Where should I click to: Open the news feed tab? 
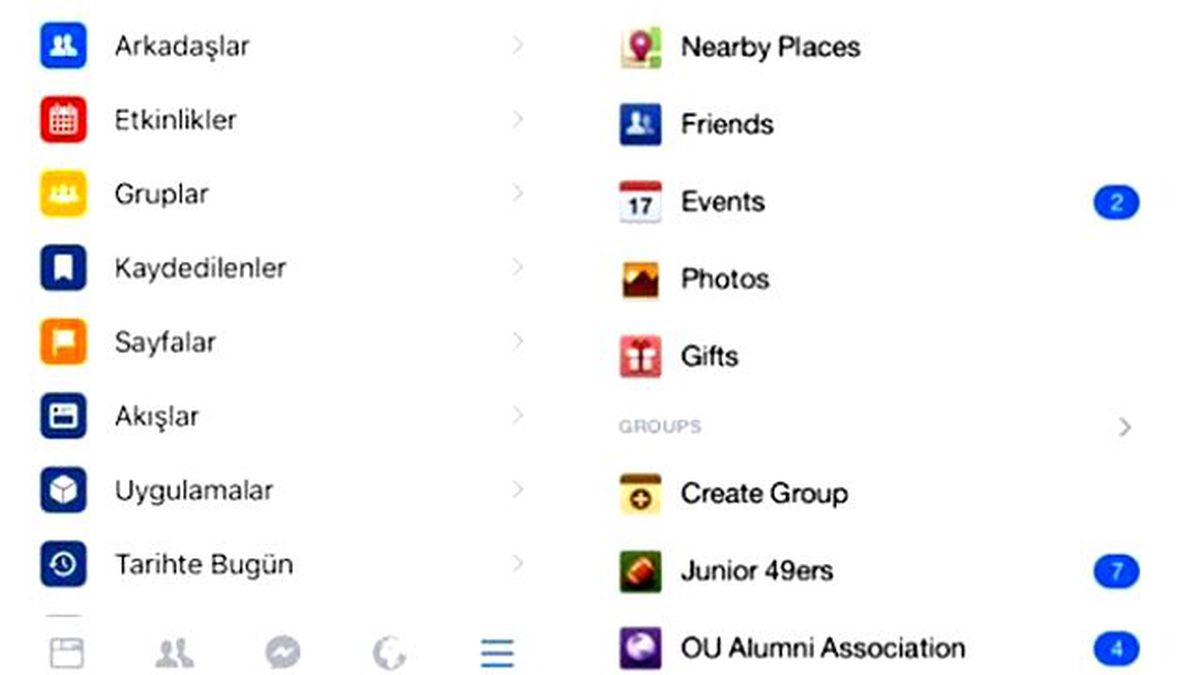(67, 653)
